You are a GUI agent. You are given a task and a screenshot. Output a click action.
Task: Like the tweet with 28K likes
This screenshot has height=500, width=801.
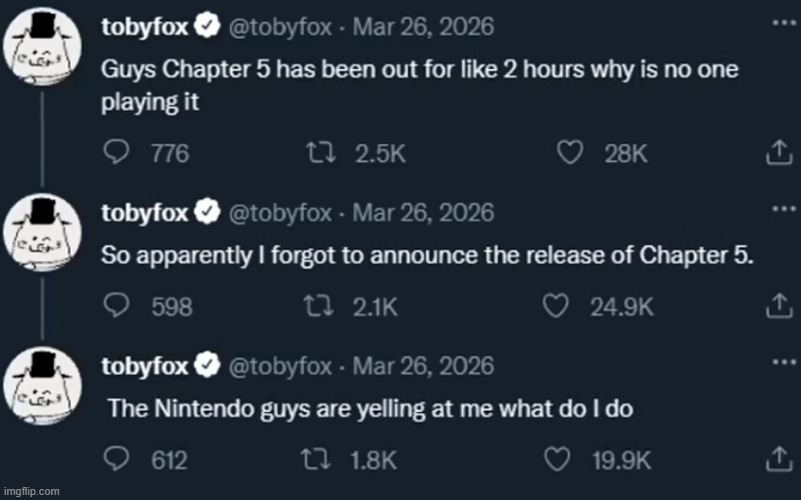[x=569, y=153]
